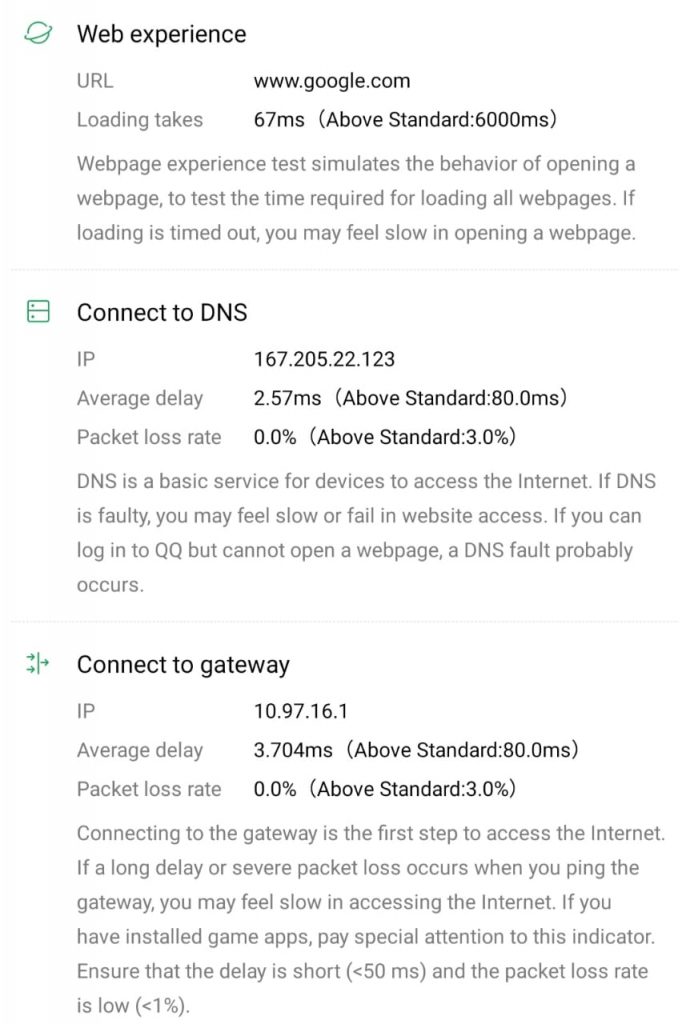Click the 67ms loading time result
The height and width of the screenshot is (1024, 690).
click(x=405, y=120)
